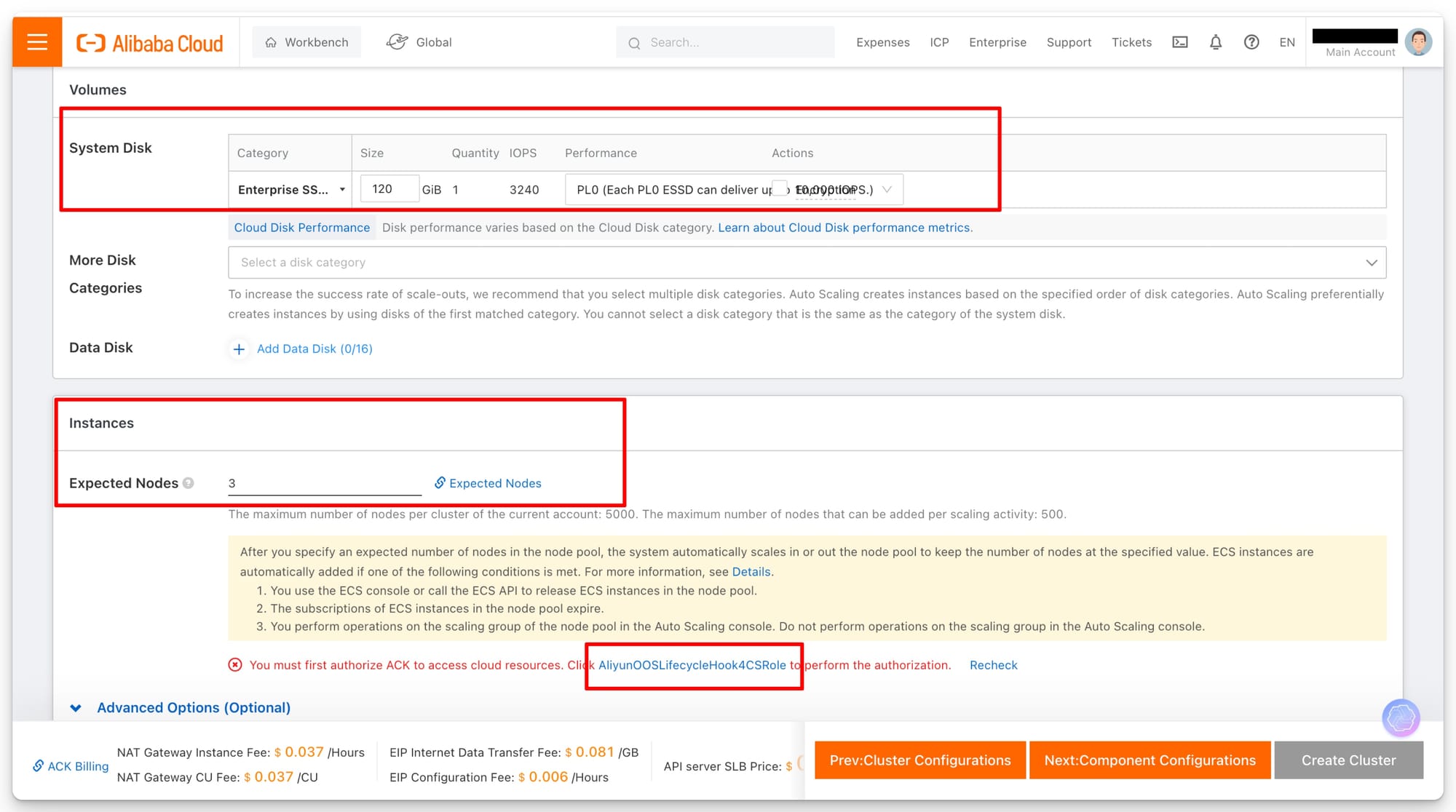1456x812 pixels.
Task: Click the Recheck link
Action: 993,665
